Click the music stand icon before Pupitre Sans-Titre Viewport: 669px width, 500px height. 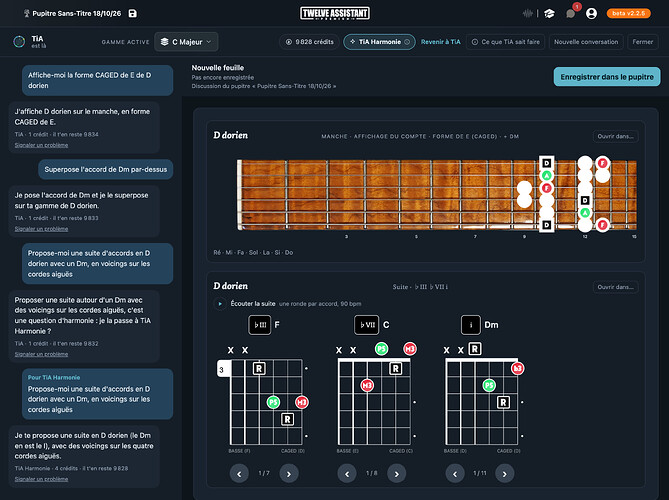(26, 13)
